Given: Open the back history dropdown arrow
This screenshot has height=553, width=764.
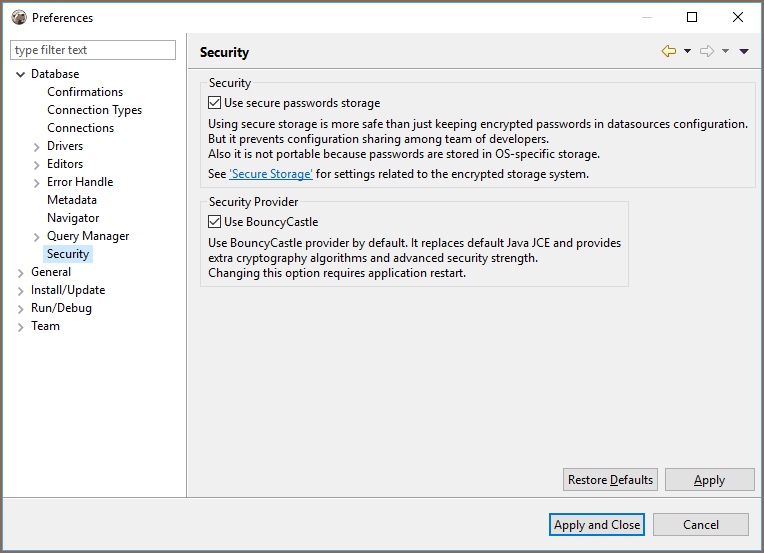Looking at the screenshot, I should pos(687,51).
